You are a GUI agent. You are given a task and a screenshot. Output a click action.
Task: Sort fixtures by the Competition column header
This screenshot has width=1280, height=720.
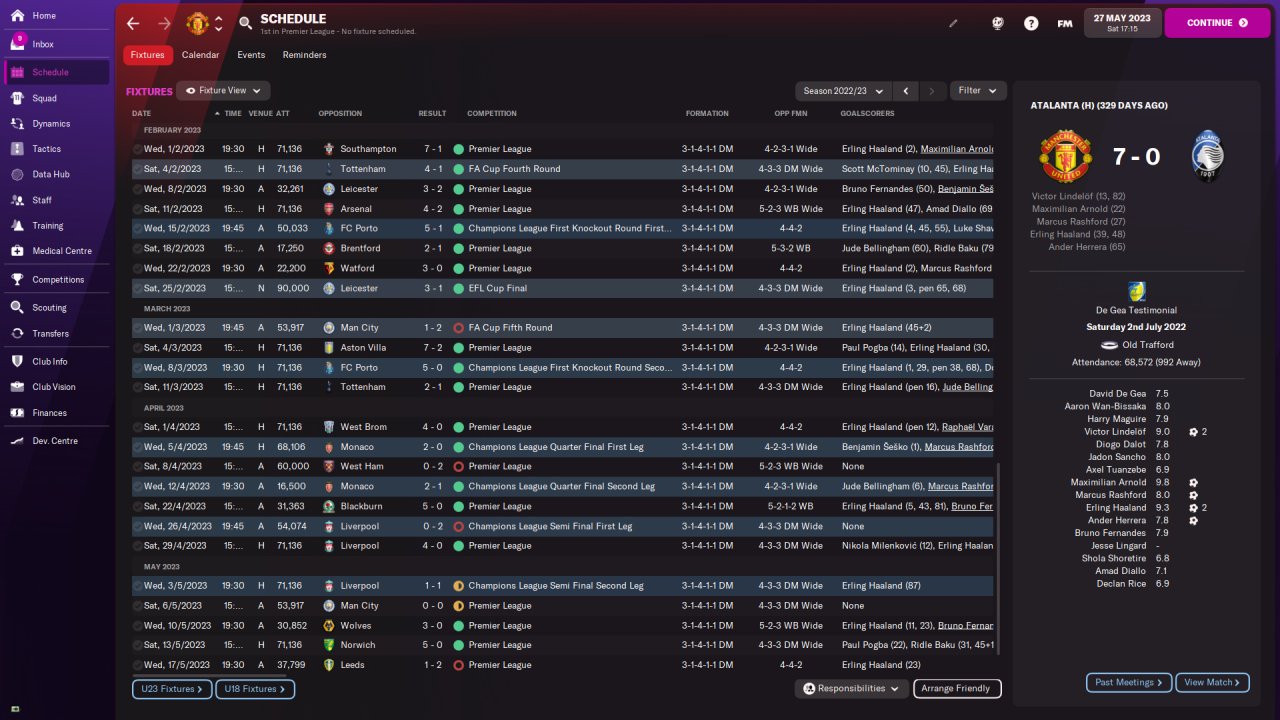492,114
